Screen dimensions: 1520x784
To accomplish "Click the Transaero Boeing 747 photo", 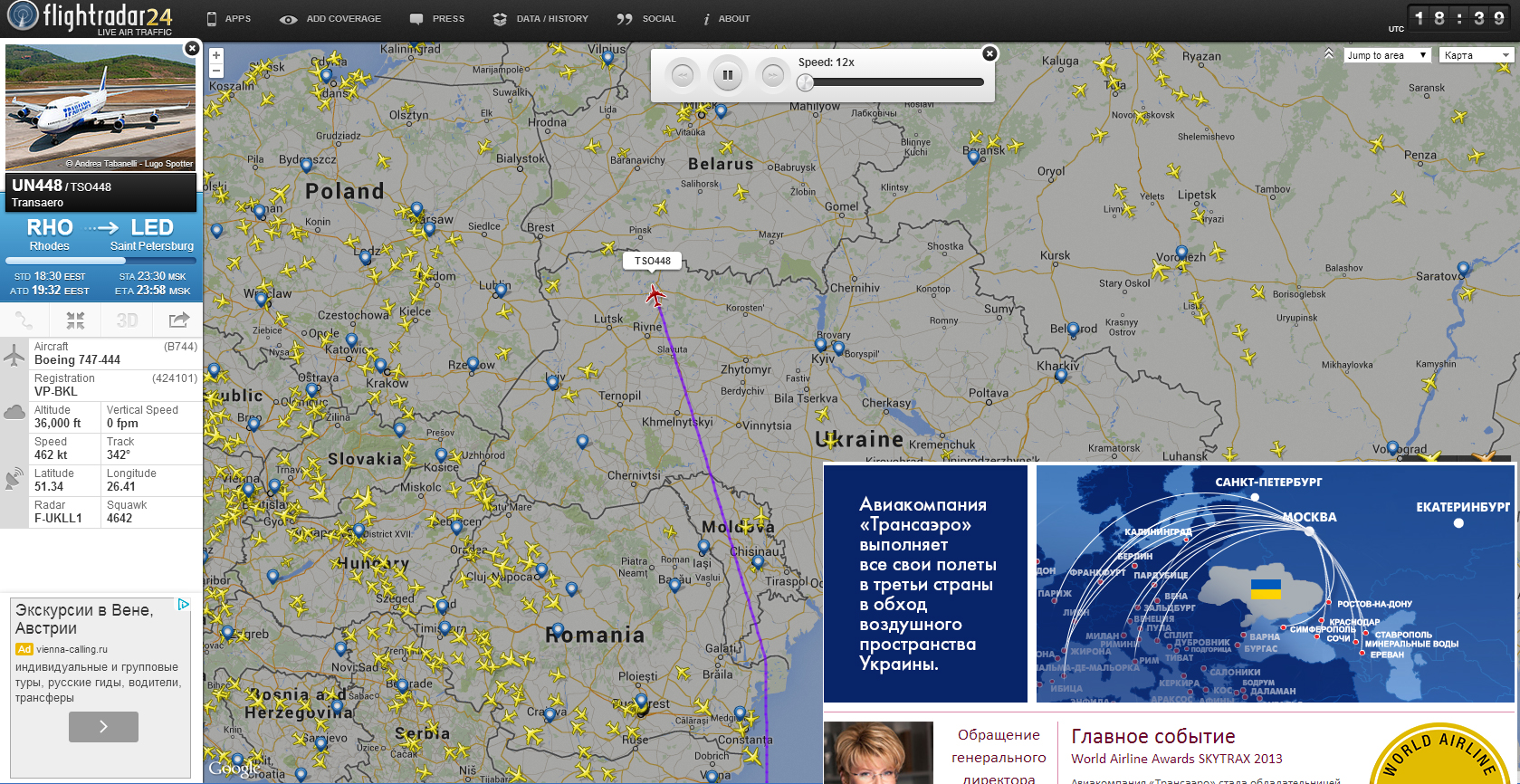I will tap(100, 107).
